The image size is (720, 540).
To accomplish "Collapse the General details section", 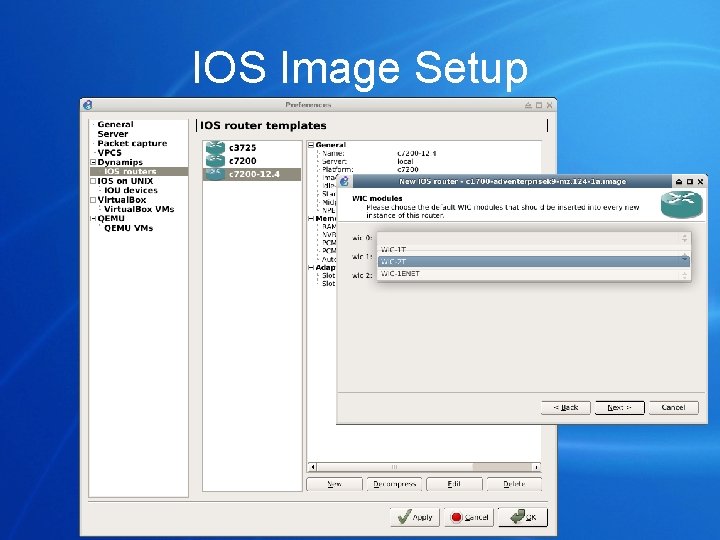I will (311, 145).
